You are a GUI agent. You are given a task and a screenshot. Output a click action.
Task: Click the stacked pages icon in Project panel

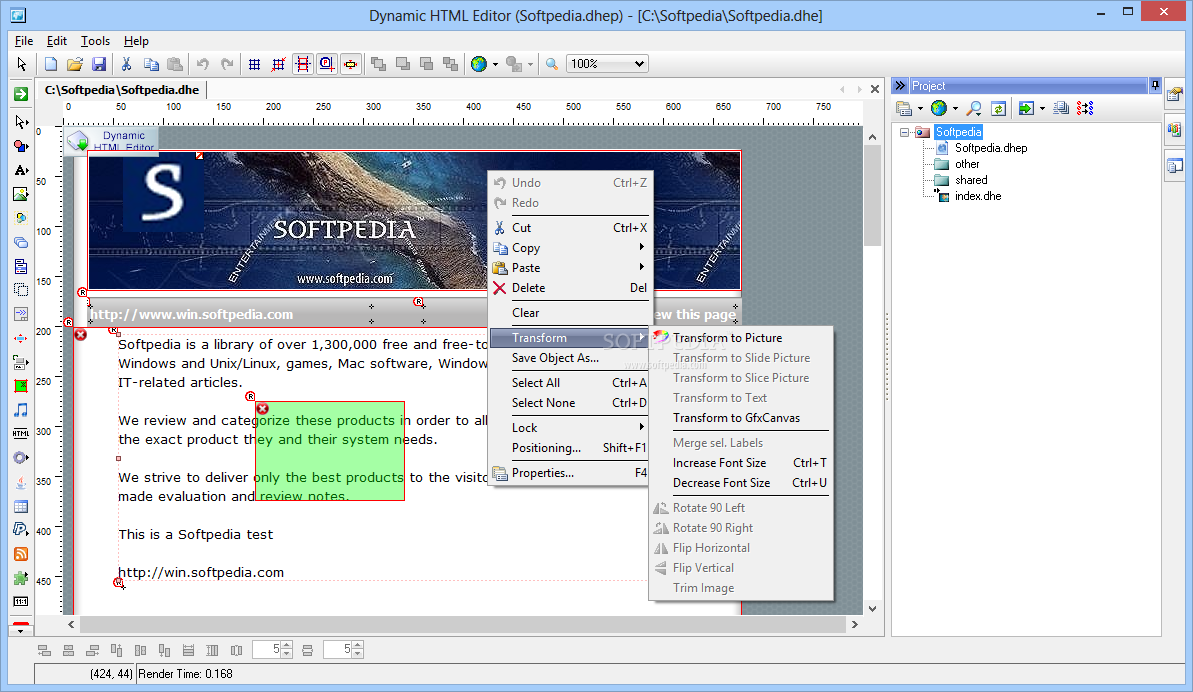tap(1061, 109)
